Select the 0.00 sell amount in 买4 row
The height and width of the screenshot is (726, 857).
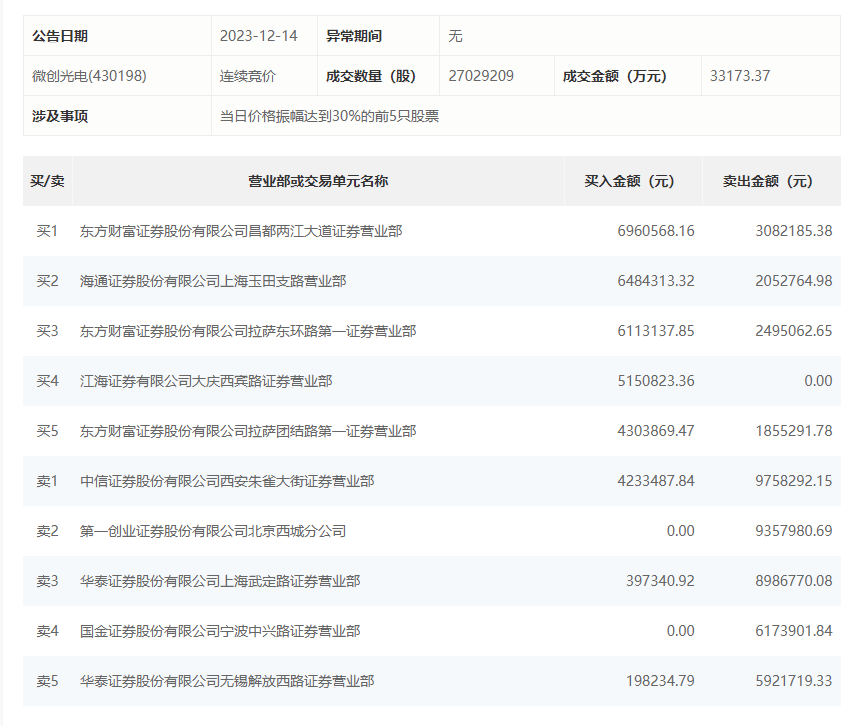pyautogui.click(x=818, y=380)
